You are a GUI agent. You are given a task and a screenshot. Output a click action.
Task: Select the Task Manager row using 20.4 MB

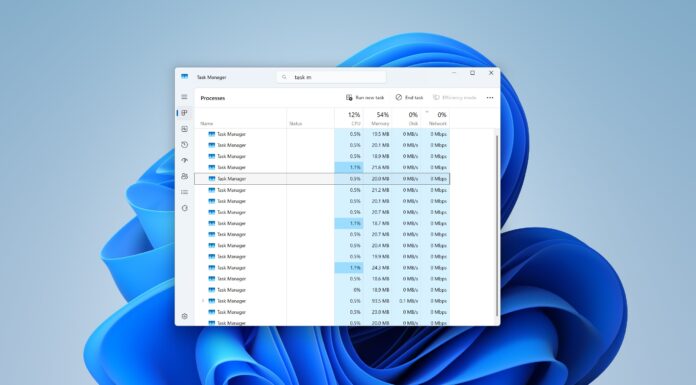tap(322, 246)
